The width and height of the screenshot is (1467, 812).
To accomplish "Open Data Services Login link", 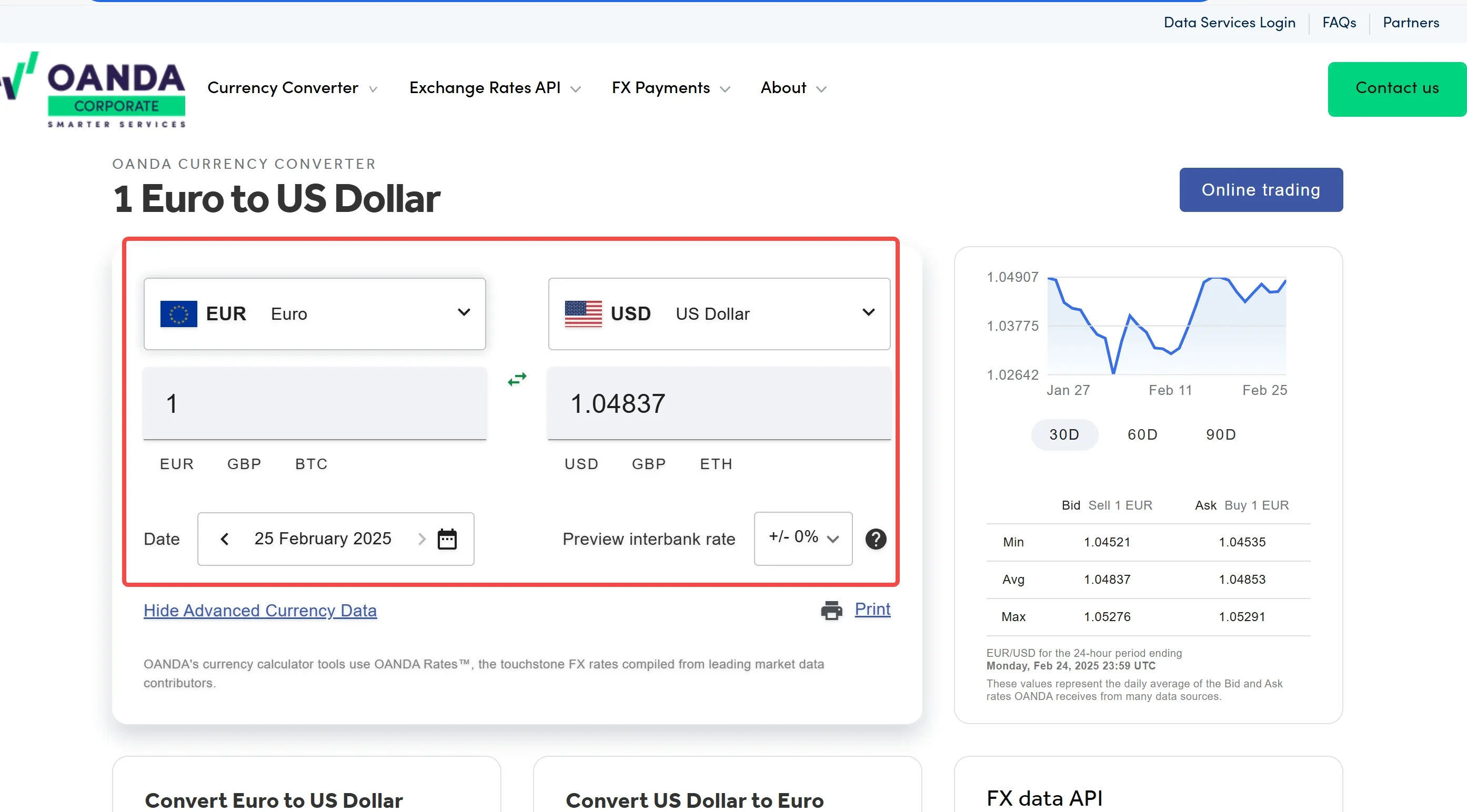I will coord(1230,22).
